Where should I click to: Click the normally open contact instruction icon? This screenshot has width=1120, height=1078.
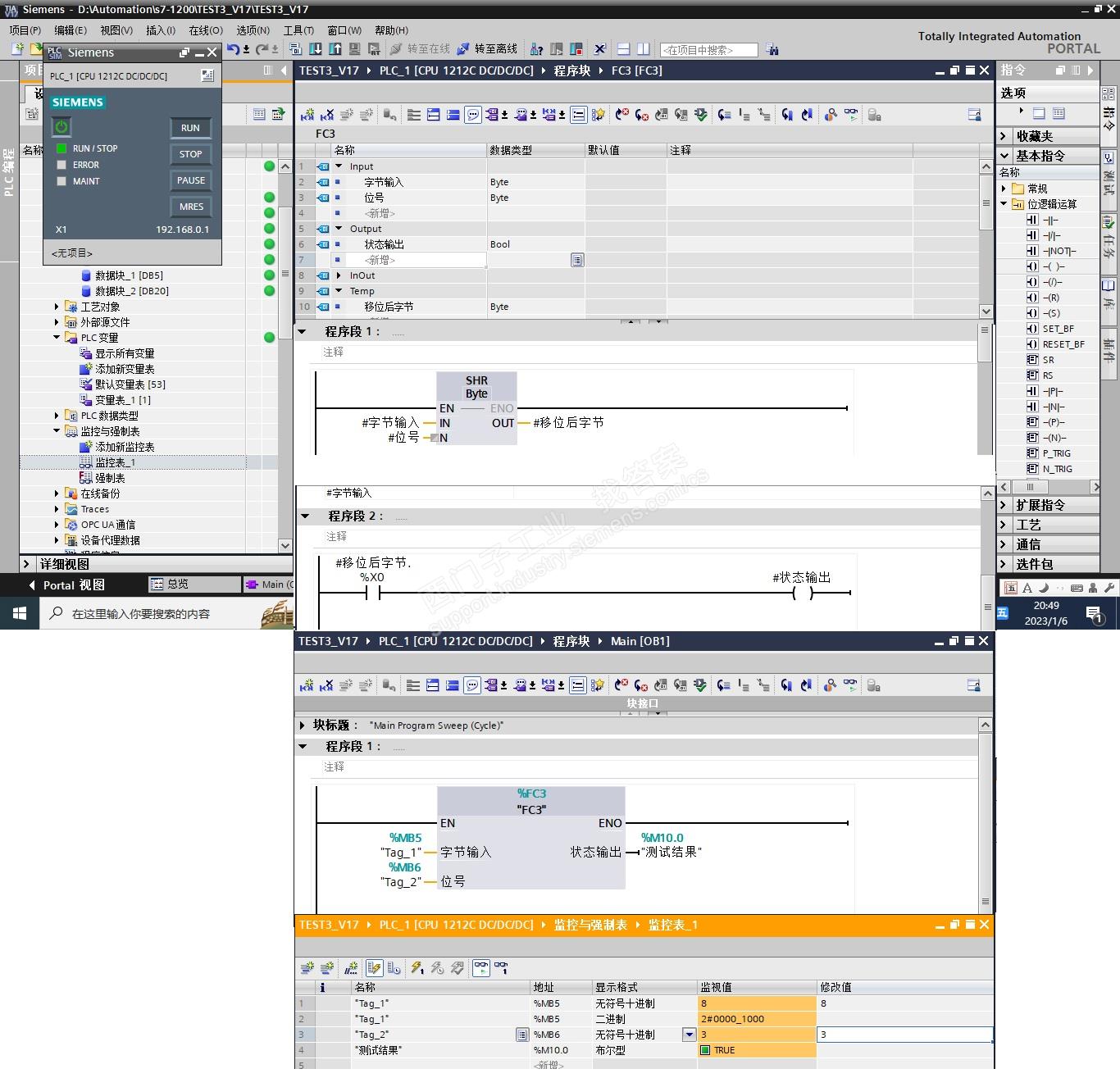tap(1032, 220)
